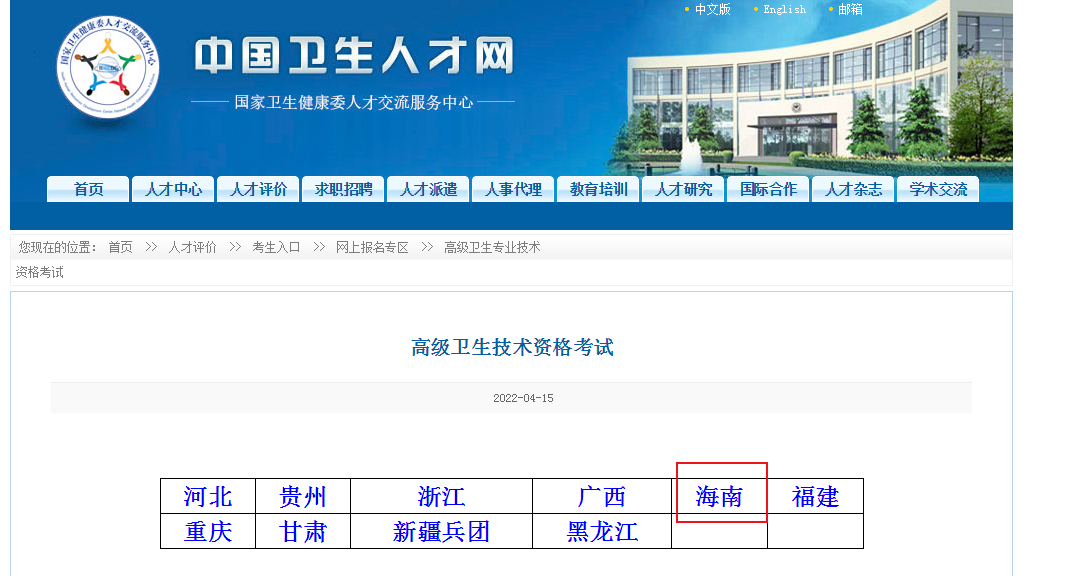Viewport: 1070px width, 576px height.
Task: Select 重庆 city link
Action: (208, 532)
